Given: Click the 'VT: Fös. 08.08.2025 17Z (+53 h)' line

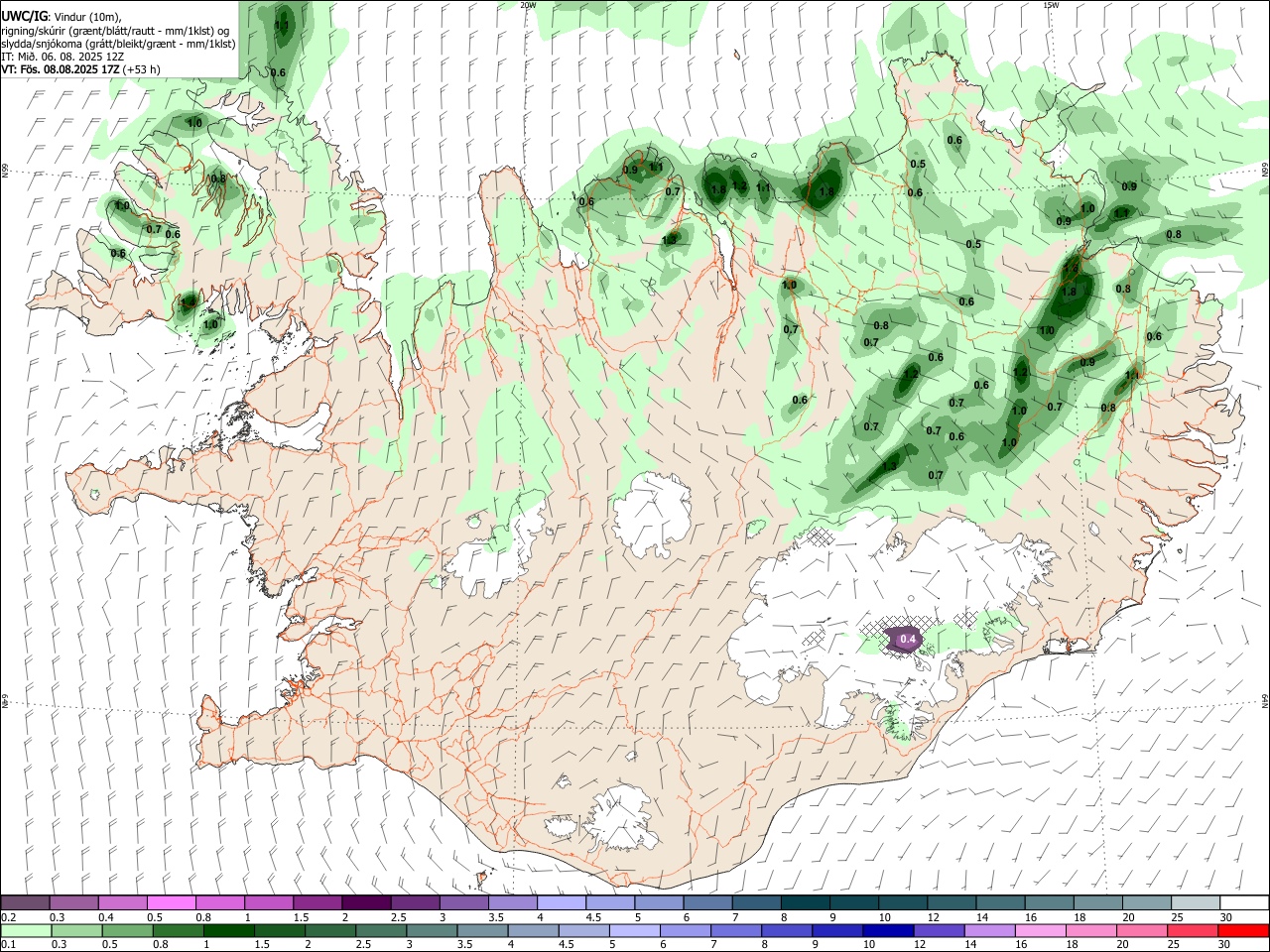Looking at the screenshot, I should tap(80, 69).
